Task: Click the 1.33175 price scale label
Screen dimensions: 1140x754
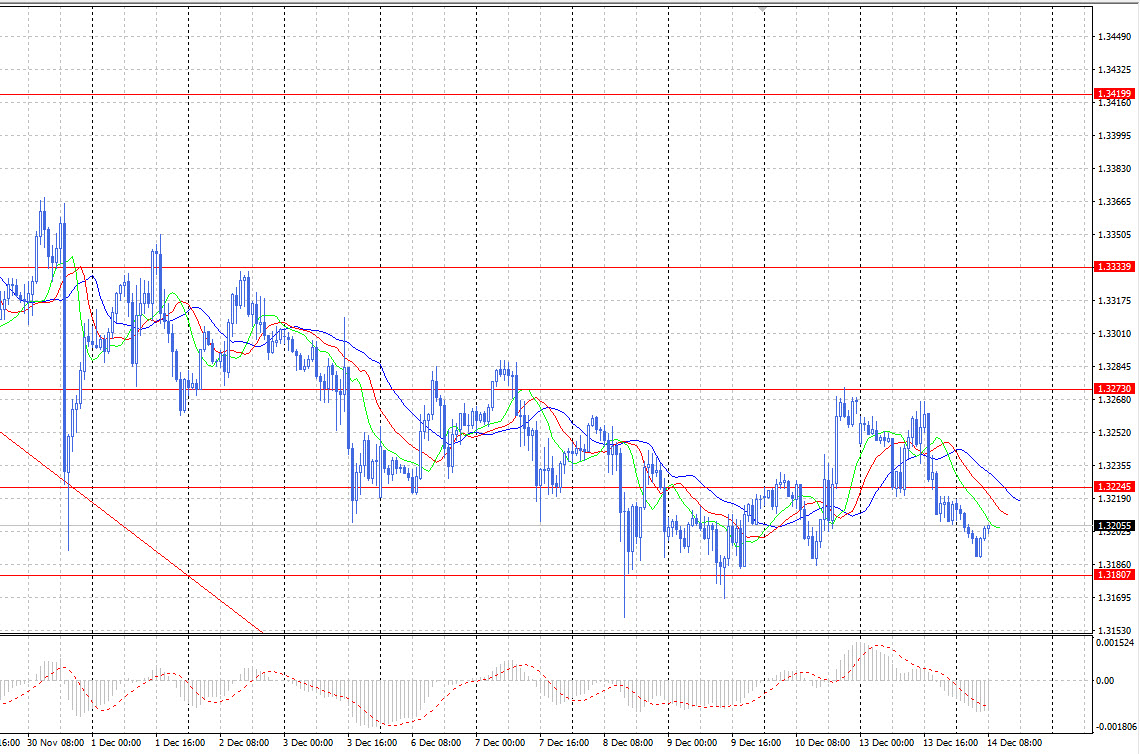Action: pyautogui.click(x=1115, y=301)
